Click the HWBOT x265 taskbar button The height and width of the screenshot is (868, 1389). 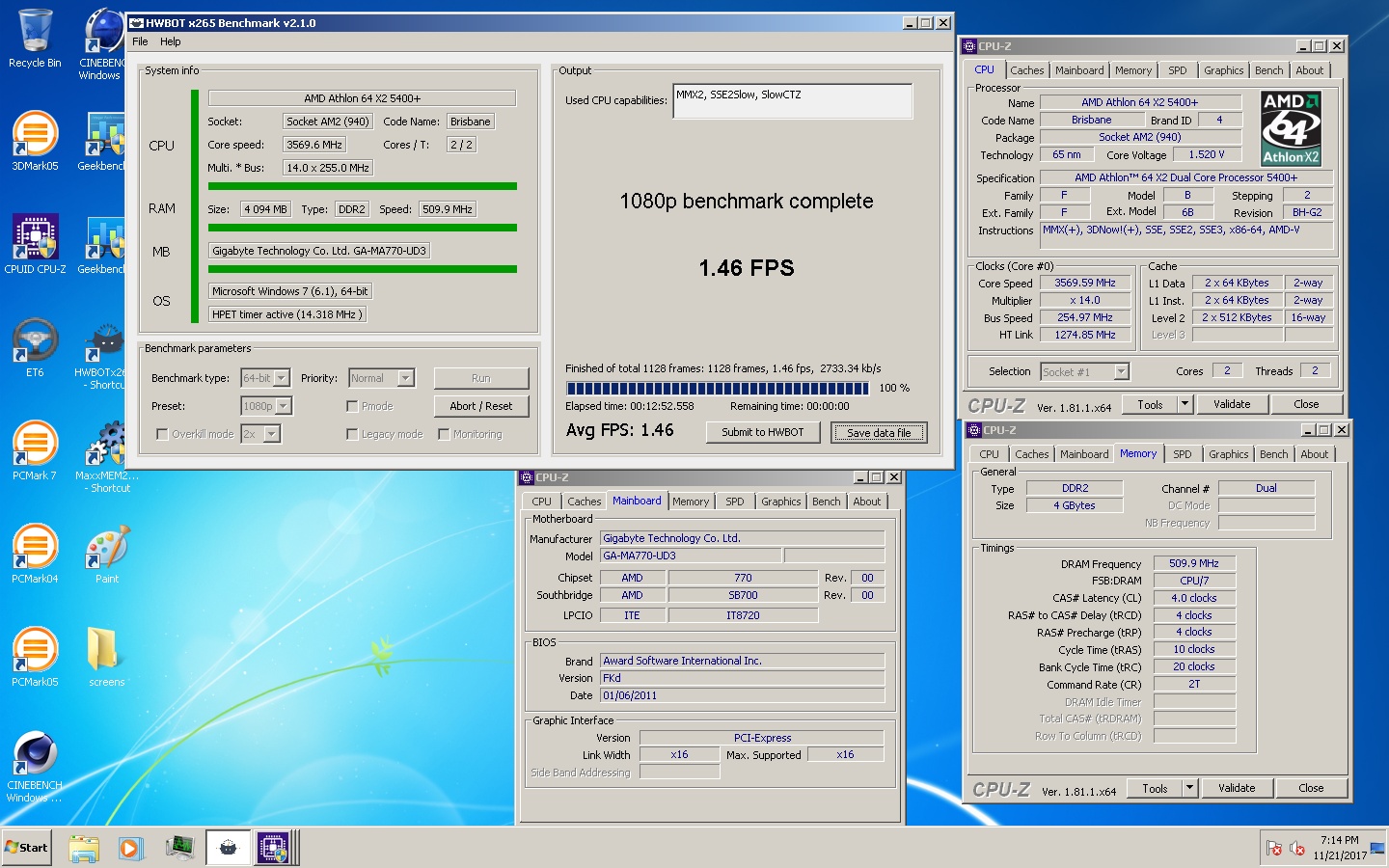click(x=228, y=848)
